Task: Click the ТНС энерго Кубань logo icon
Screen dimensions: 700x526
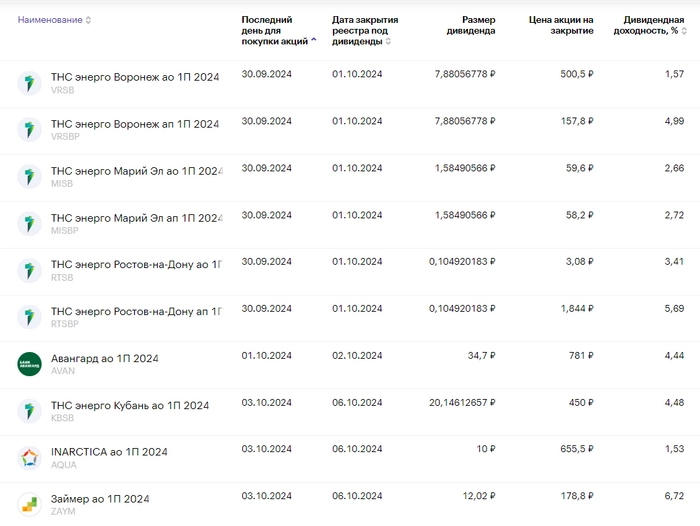Action: pos(29,411)
